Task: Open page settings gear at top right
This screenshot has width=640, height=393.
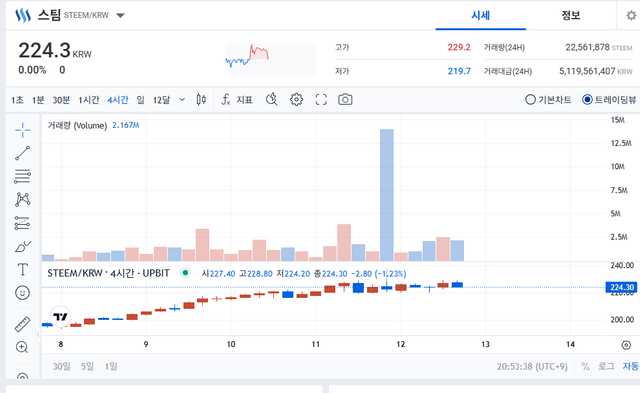Action: coord(631,16)
